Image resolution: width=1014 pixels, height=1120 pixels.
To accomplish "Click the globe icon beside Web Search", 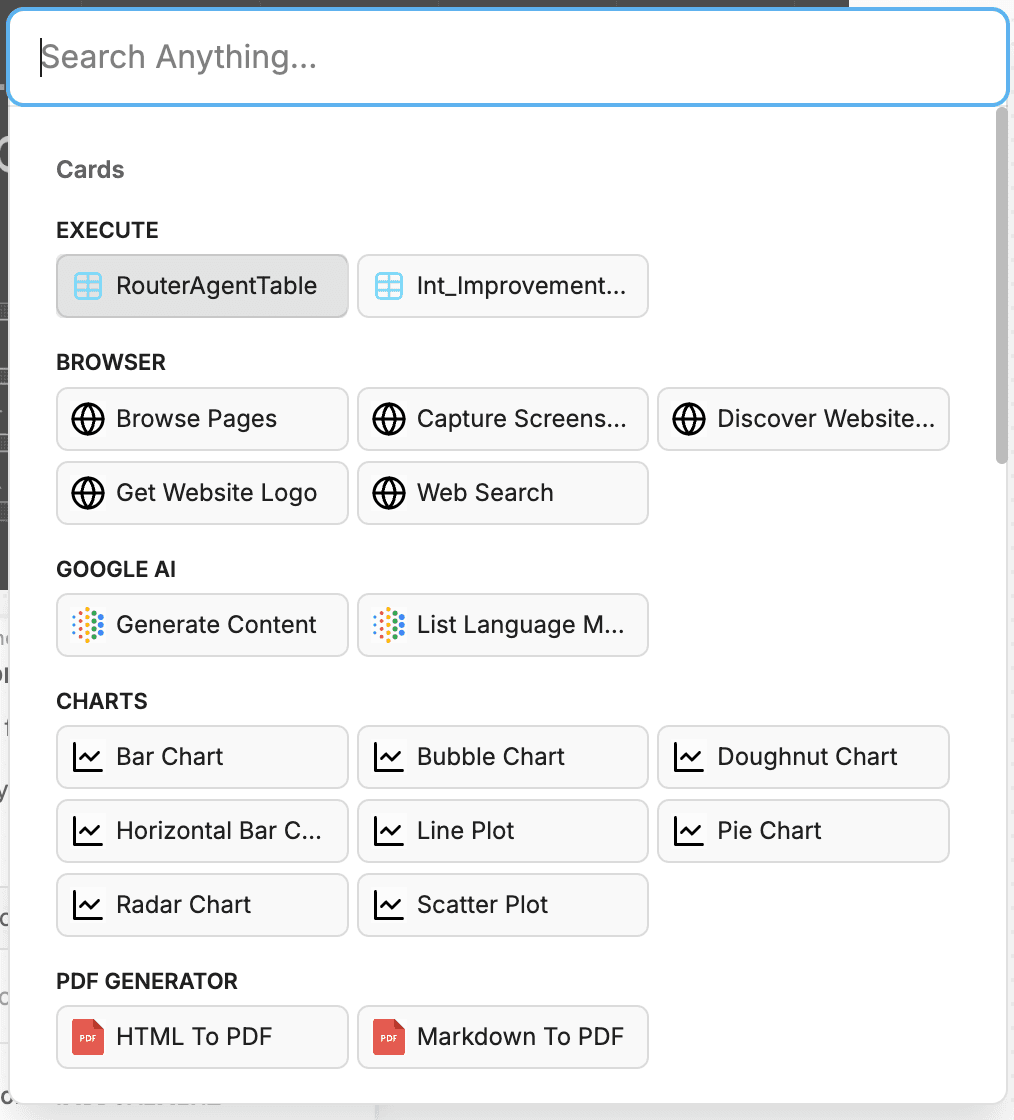I will point(389,493).
